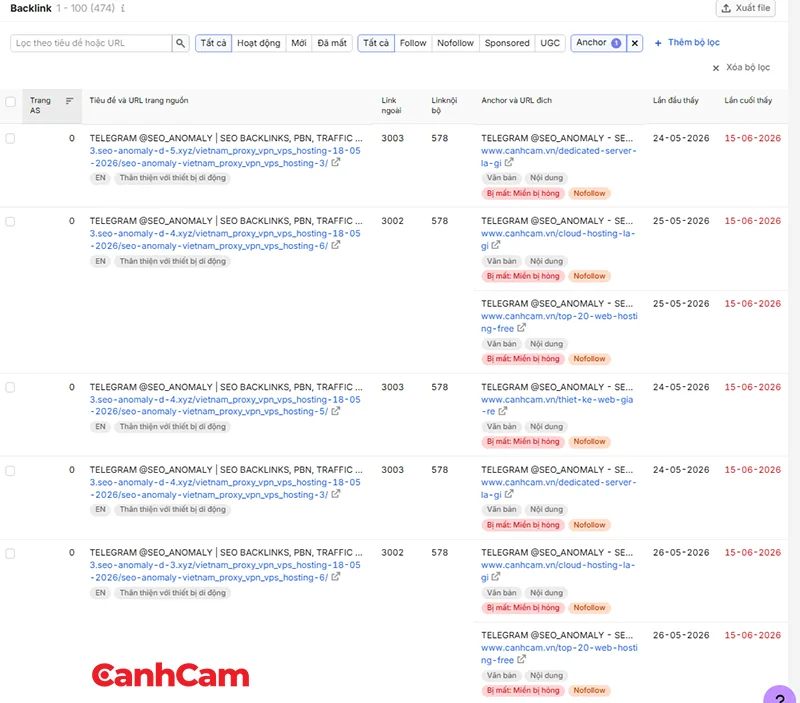Open external link icon for seo-anomaly-d-4.xyz hosting-3
Image resolution: width=800 pixels, height=703 pixels.
335,494
